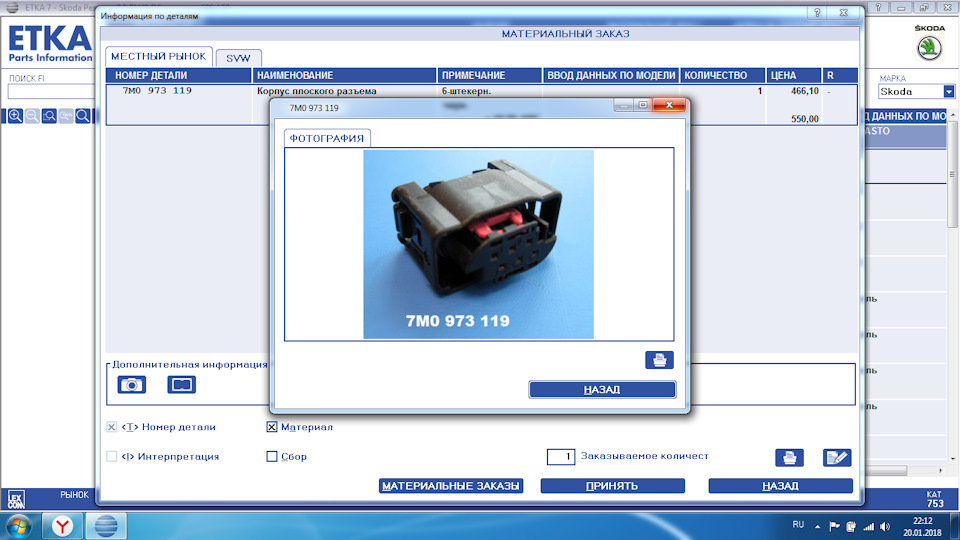Select part number 7M0 973 119 table cell
960x540 pixels.
pos(157,91)
